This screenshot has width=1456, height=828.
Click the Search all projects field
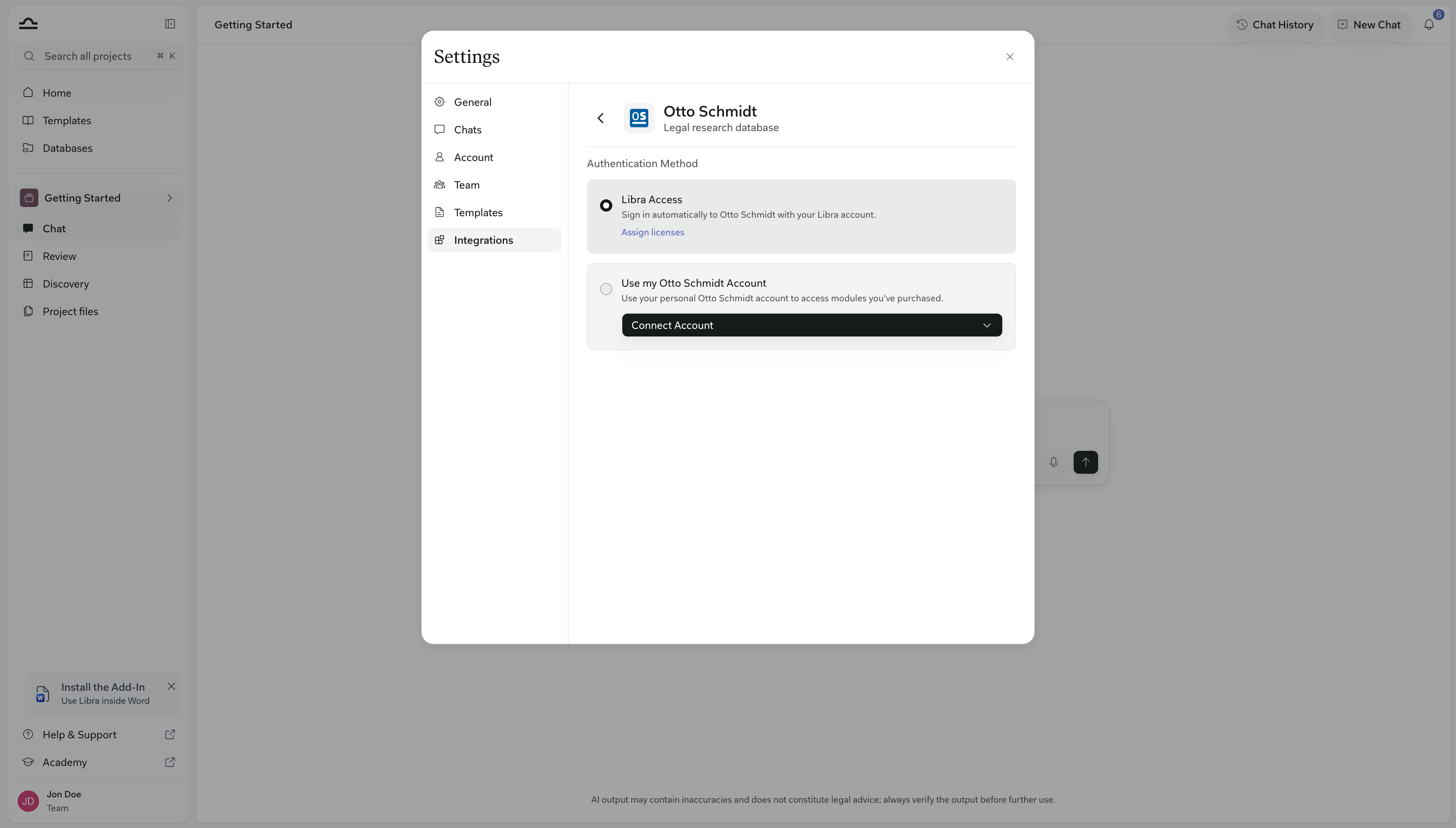99,56
